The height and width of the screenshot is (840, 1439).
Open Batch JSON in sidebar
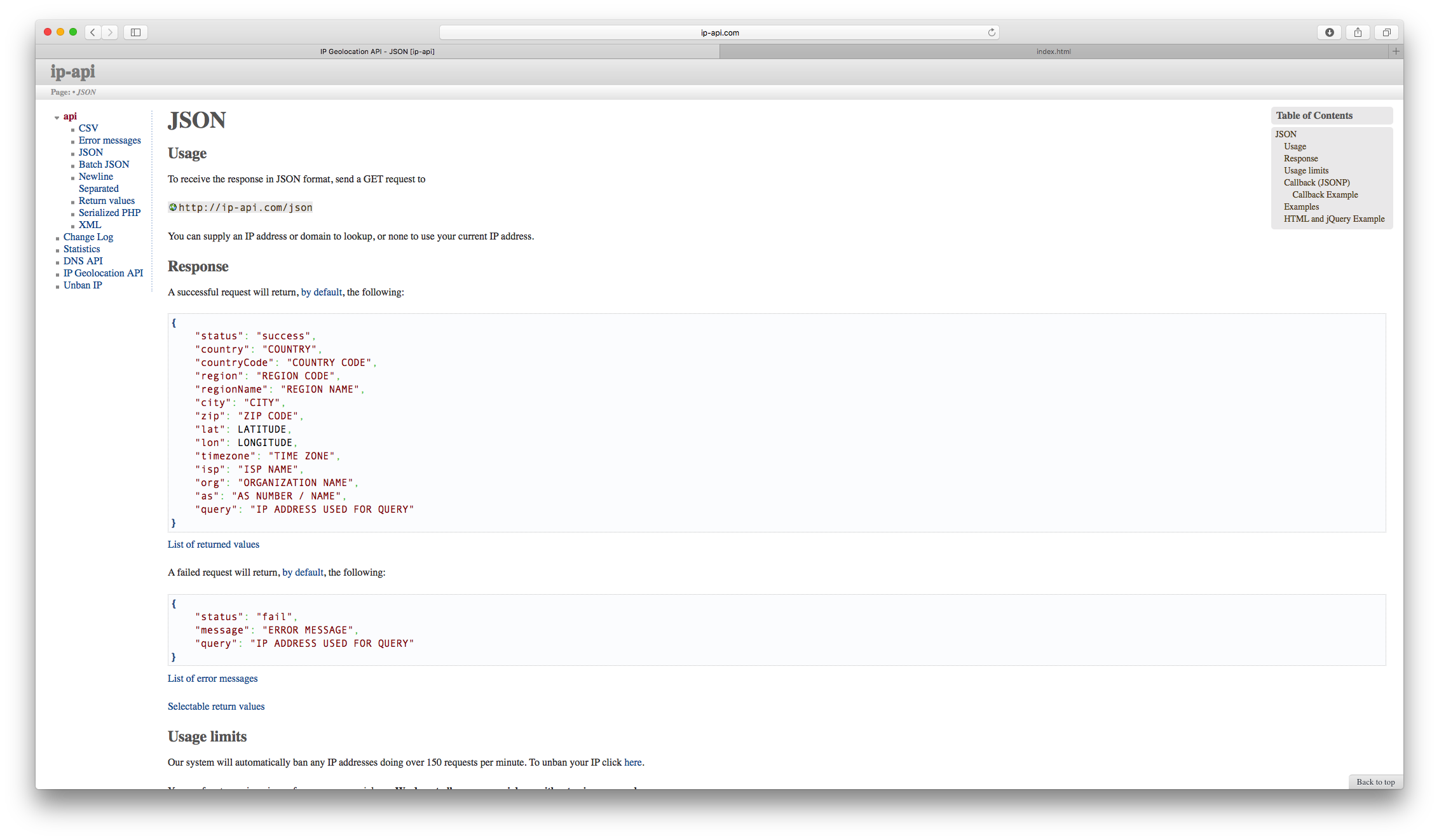pyautogui.click(x=104, y=165)
